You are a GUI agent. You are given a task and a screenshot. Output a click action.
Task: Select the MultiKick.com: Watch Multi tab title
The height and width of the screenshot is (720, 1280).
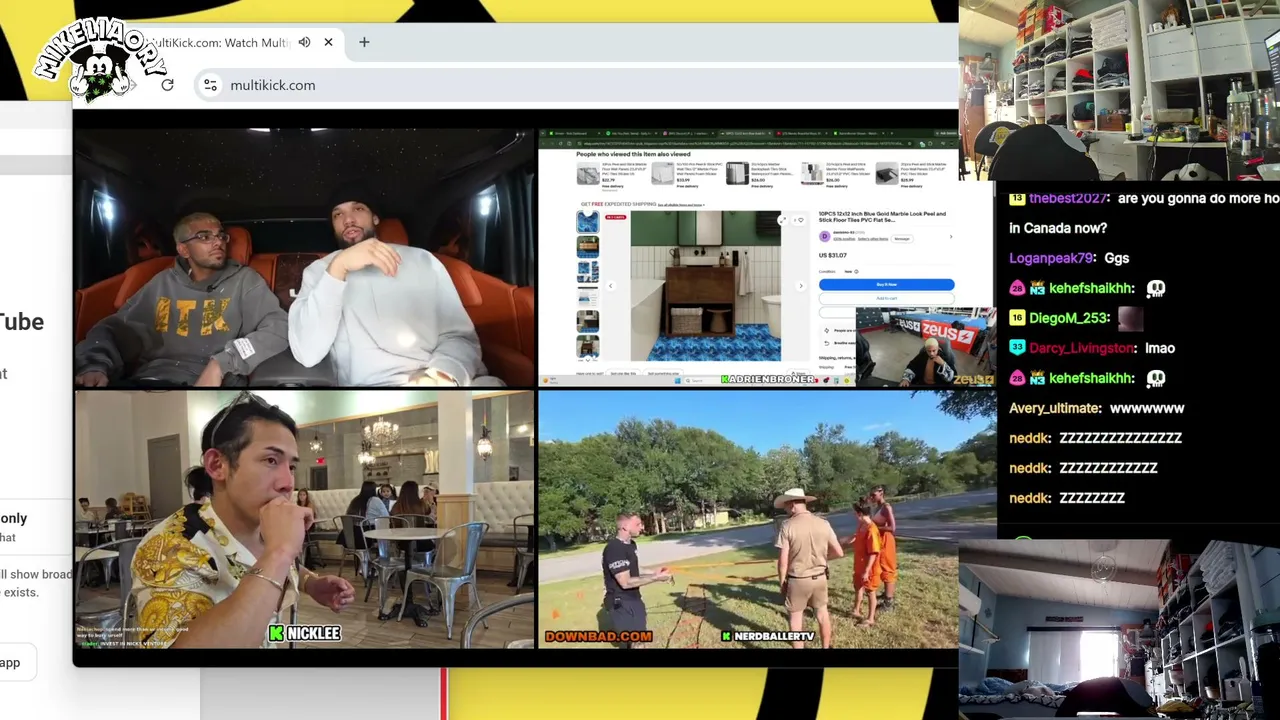point(218,42)
